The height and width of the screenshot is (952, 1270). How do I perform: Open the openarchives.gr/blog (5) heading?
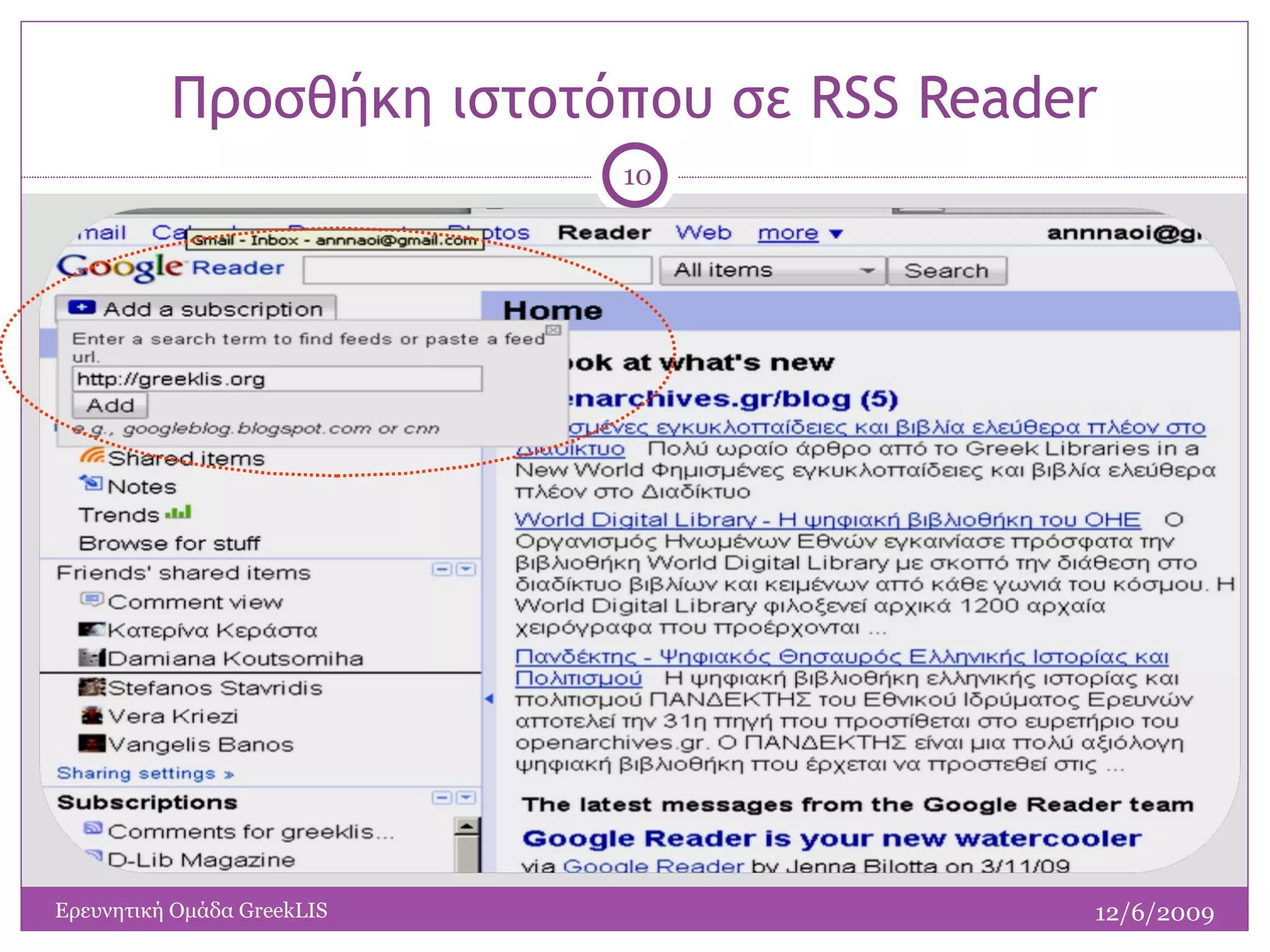point(732,399)
